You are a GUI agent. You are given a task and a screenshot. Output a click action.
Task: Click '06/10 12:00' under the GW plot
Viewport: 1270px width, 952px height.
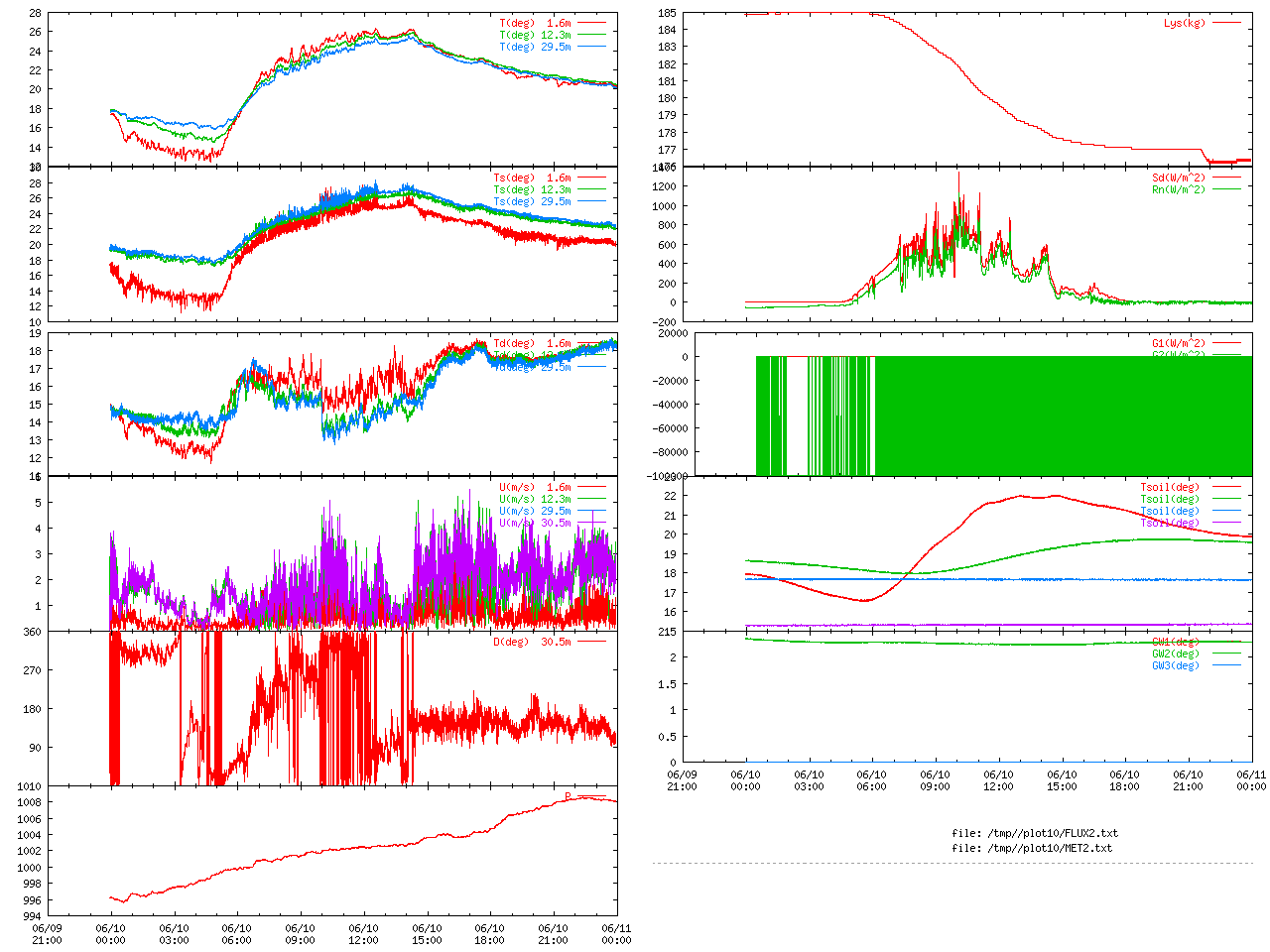[998, 780]
